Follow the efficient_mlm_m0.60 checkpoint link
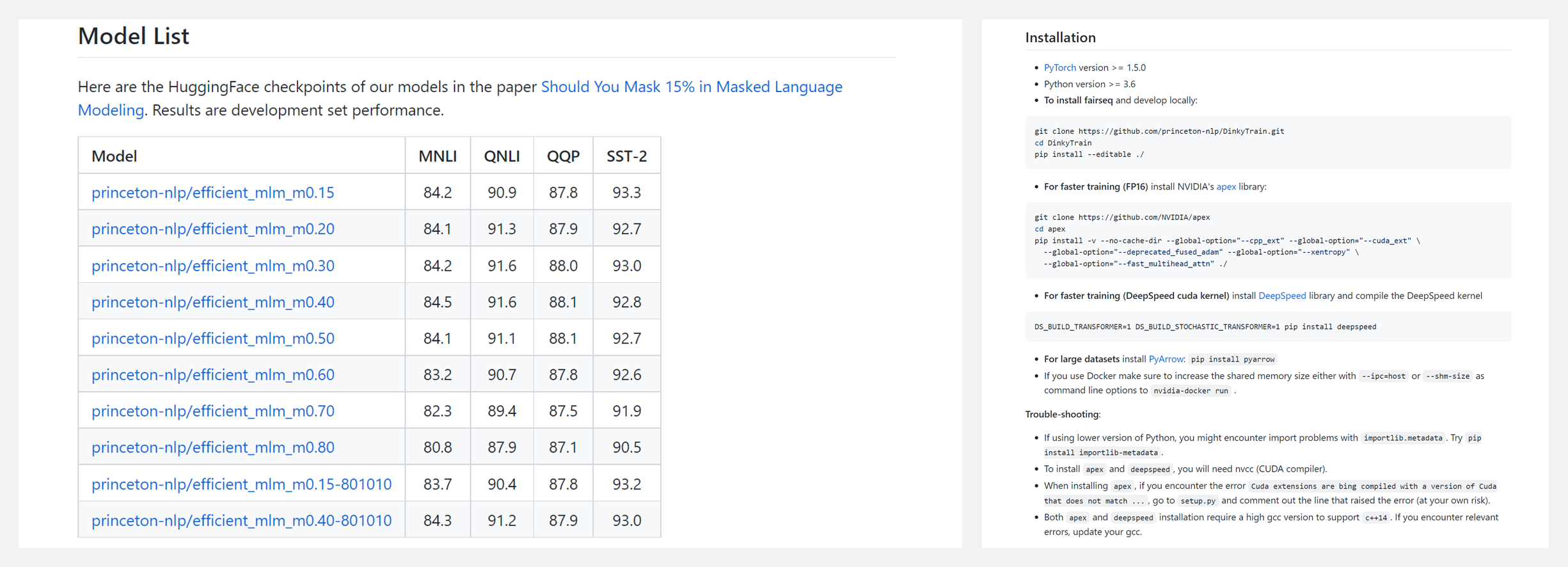Screen dimensions: 1568x567 212,375
